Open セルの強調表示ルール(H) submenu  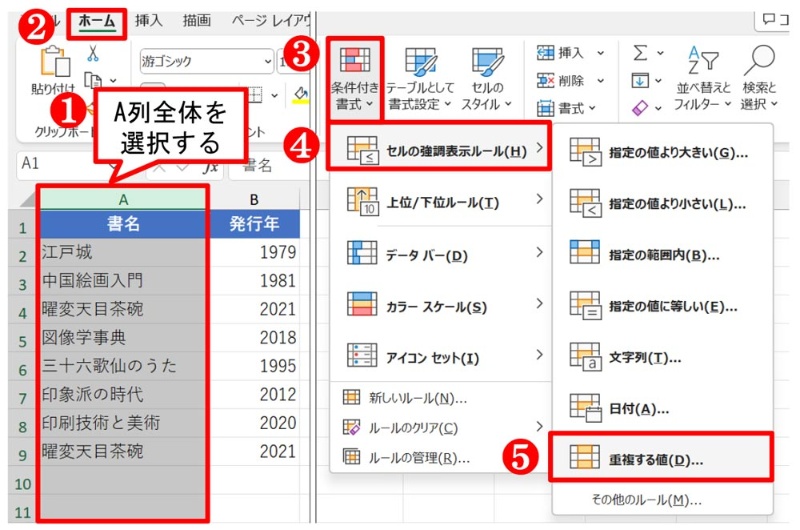click(x=439, y=147)
